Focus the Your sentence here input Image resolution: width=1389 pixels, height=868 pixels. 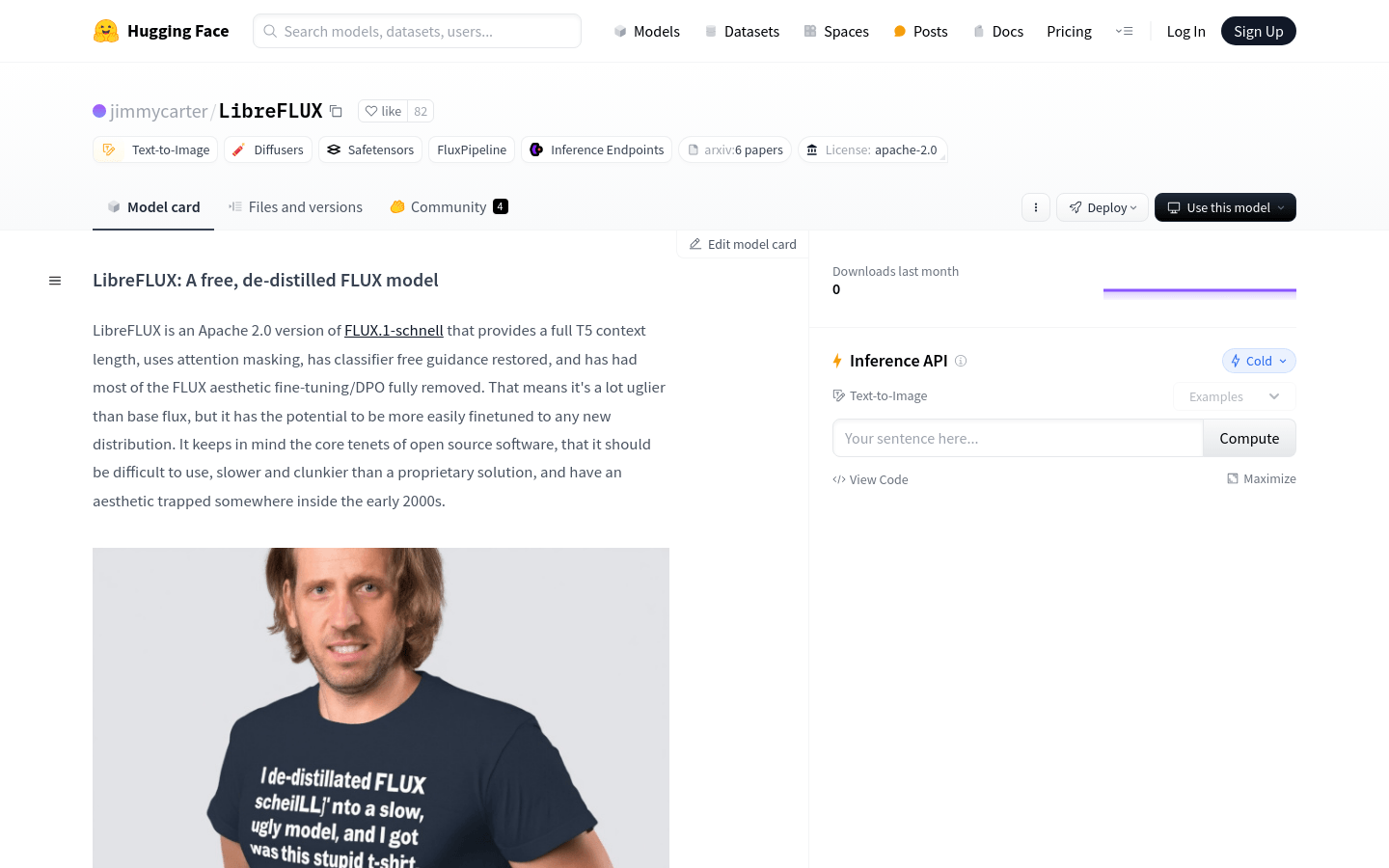[1018, 438]
